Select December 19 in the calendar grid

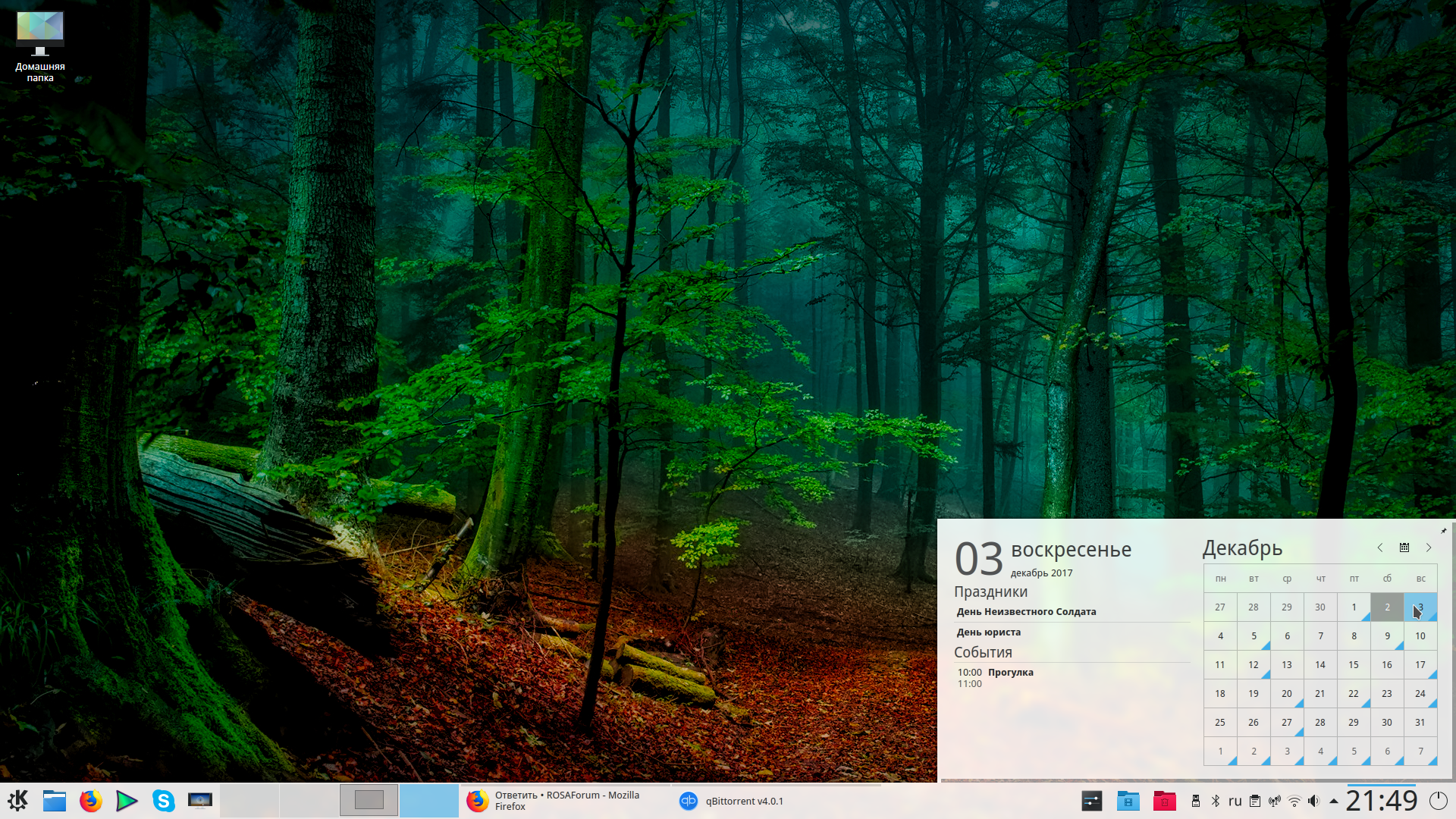pos(1254,694)
